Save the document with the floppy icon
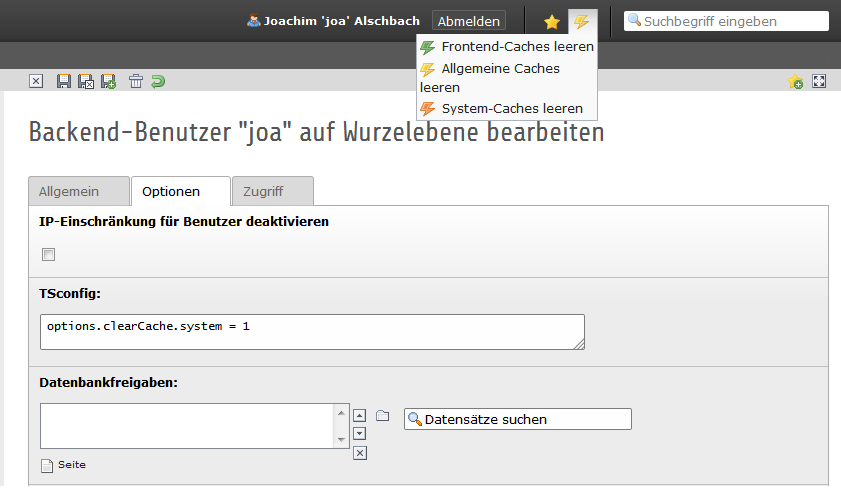 [64, 81]
